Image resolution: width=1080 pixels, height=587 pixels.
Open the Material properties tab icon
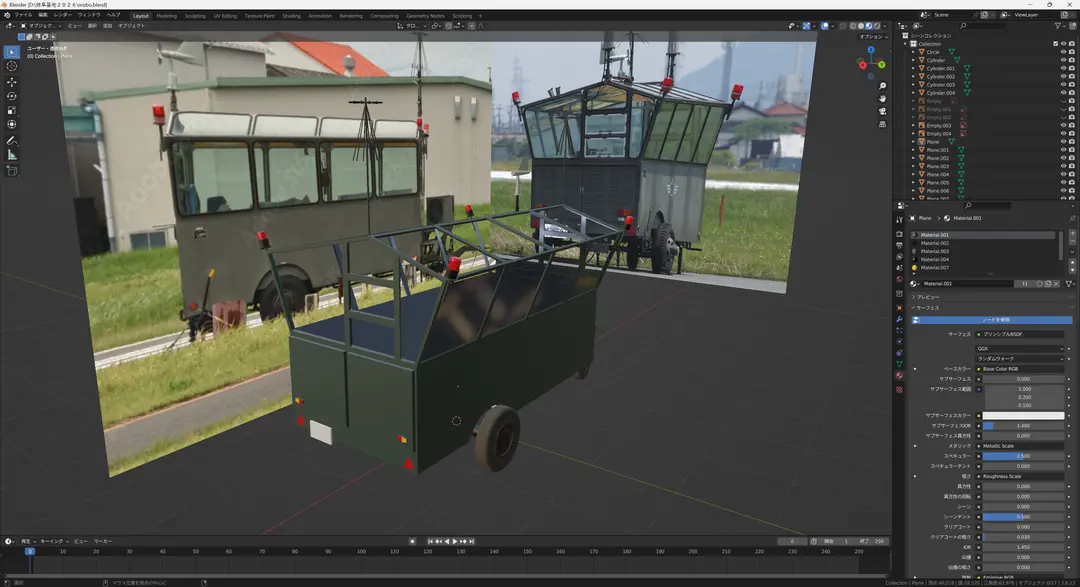coord(900,375)
